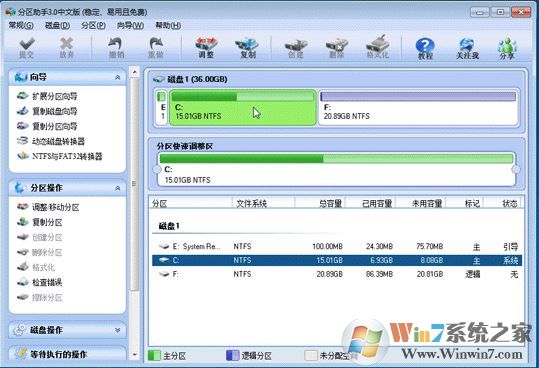Click 擦除分区 in the sidebar
Image resolution: width=539 pixels, height=368 pixels.
pyautogui.click(x=40, y=298)
